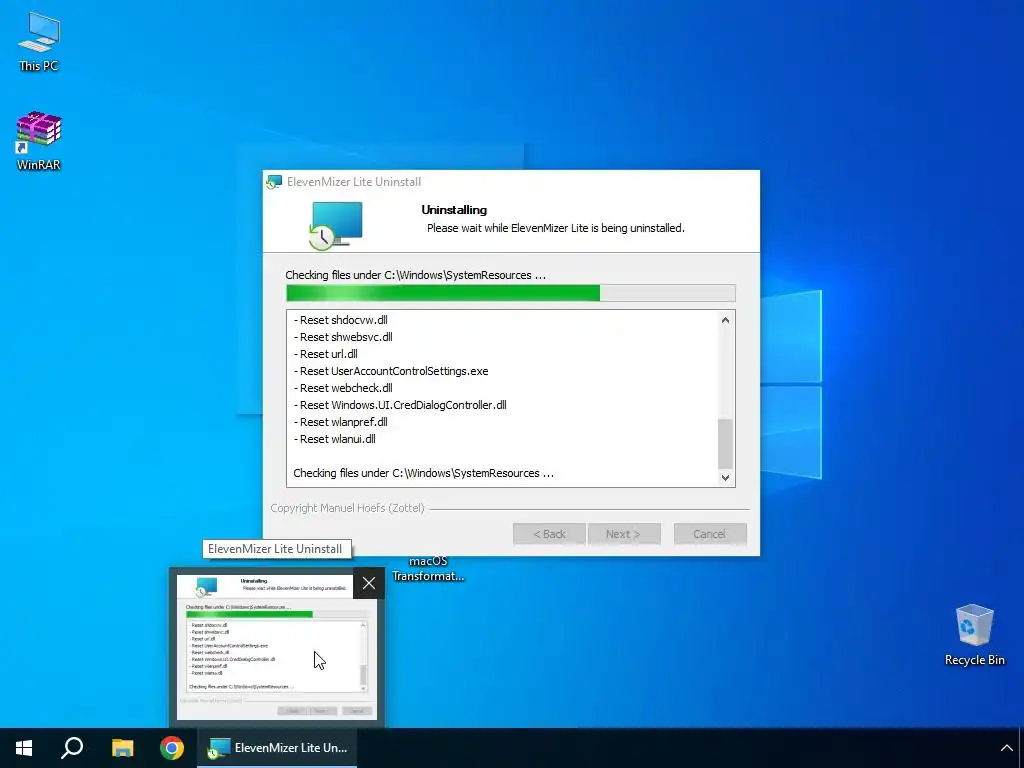This screenshot has width=1024, height=768.
Task: Select the macOS Transformat... desktop item
Action: 428,568
